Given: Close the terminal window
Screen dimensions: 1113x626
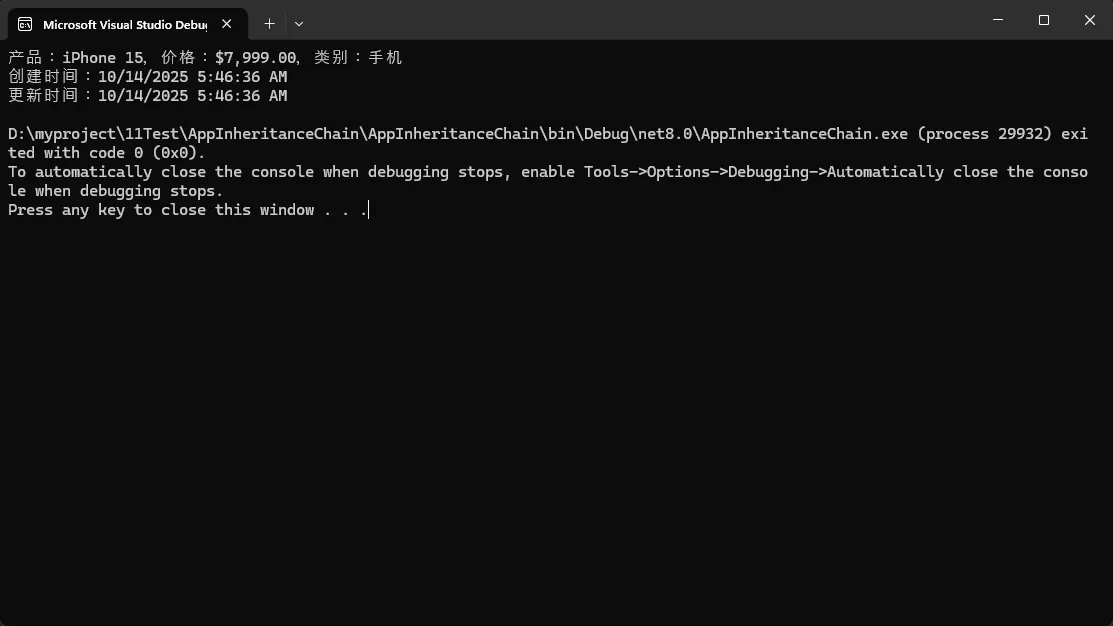Looking at the screenshot, I should 1089,20.
